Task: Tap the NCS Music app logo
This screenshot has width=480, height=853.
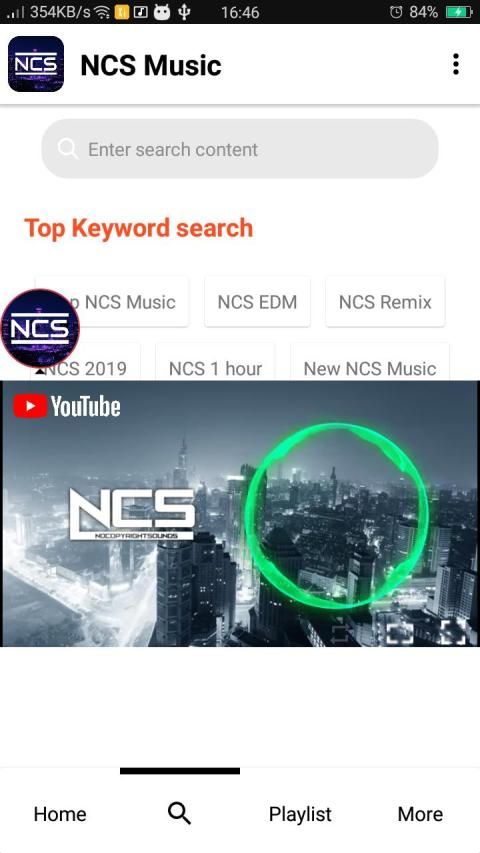Action: (36, 64)
